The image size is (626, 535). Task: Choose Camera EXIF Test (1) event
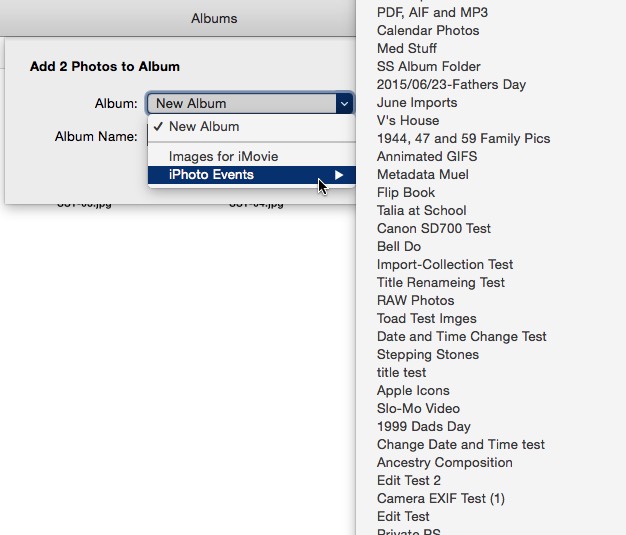(441, 498)
